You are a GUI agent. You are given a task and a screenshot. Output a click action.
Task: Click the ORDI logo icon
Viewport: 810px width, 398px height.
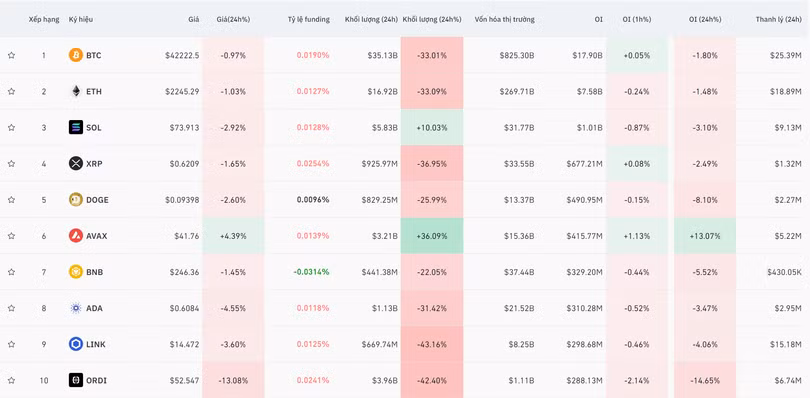pos(76,380)
